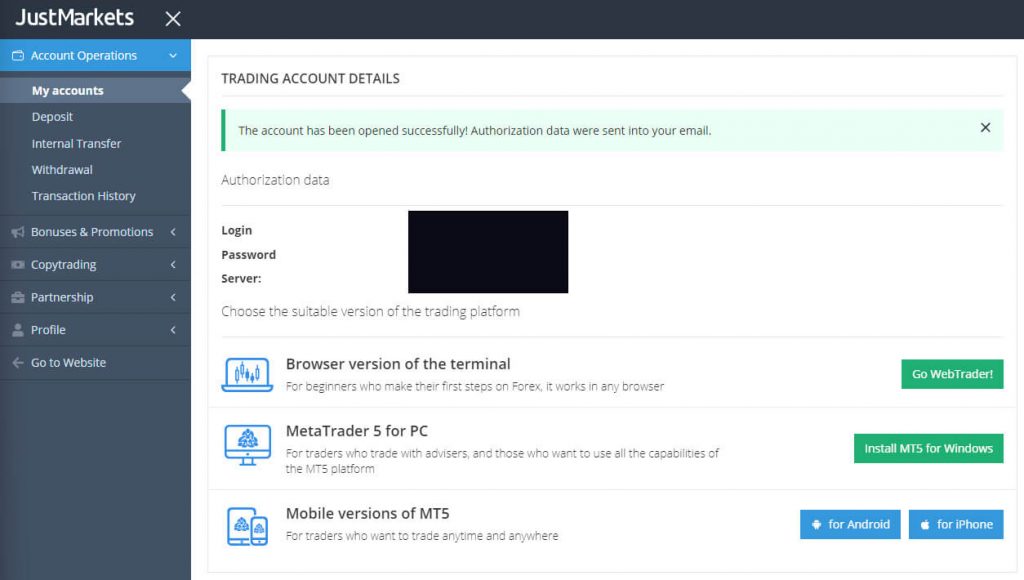Open Transaction History
1024x580 pixels.
(x=83, y=196)
